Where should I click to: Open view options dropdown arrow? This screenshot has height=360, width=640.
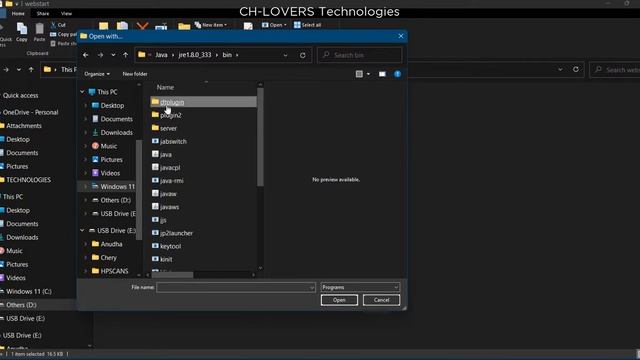point(368,74)
